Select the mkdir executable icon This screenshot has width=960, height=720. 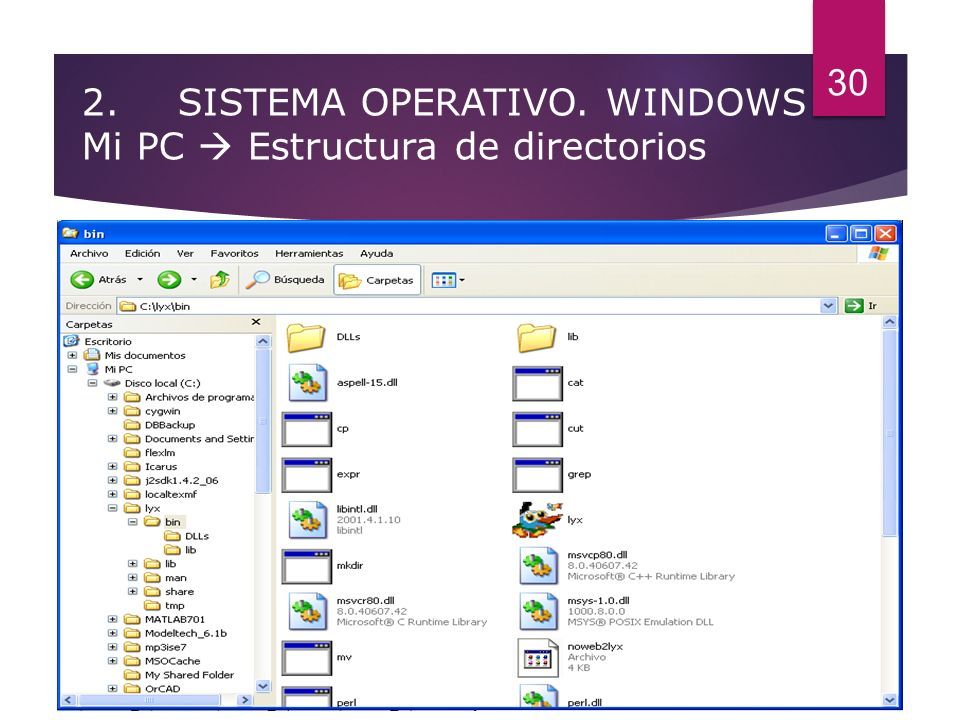pyautogui.click(x=306, y=567)
